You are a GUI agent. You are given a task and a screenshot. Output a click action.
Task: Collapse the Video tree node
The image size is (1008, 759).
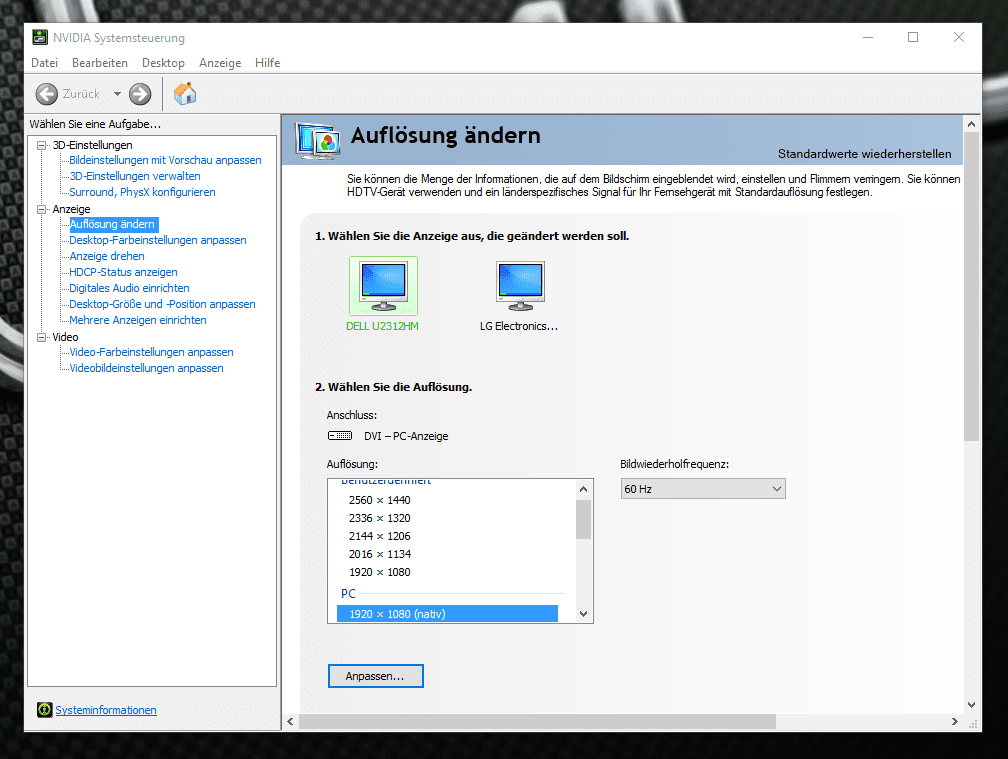pos(42,337)
